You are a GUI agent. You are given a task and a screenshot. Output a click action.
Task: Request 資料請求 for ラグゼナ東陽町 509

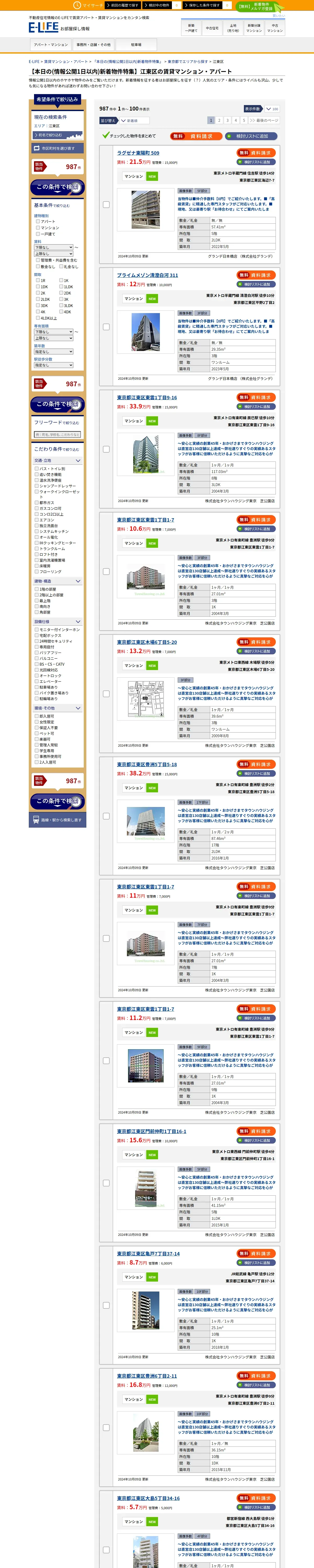[256, 153]
